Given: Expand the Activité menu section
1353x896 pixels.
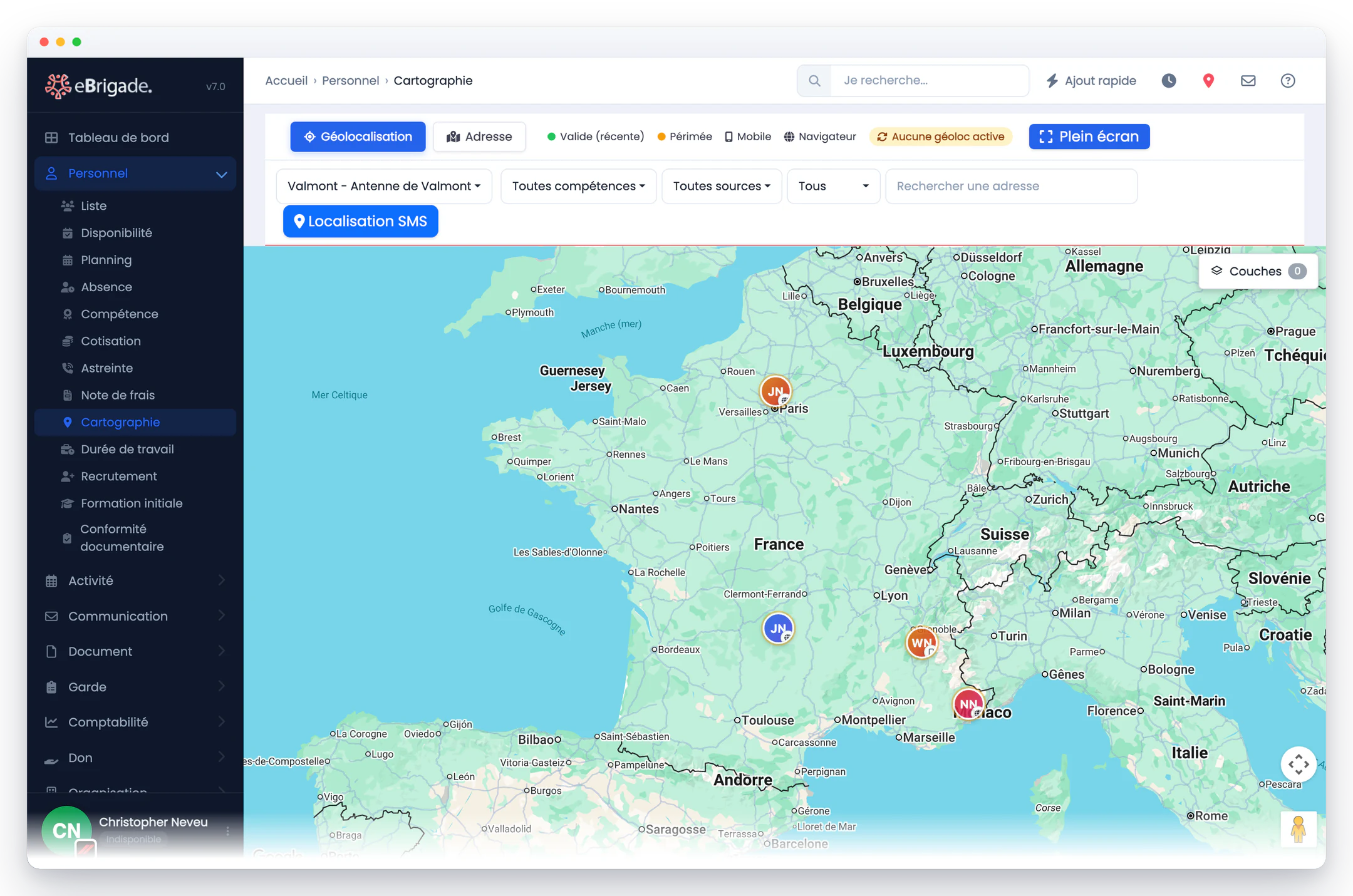Looking at the screenshot, I should pyautogui.click(x=135, y=580).
